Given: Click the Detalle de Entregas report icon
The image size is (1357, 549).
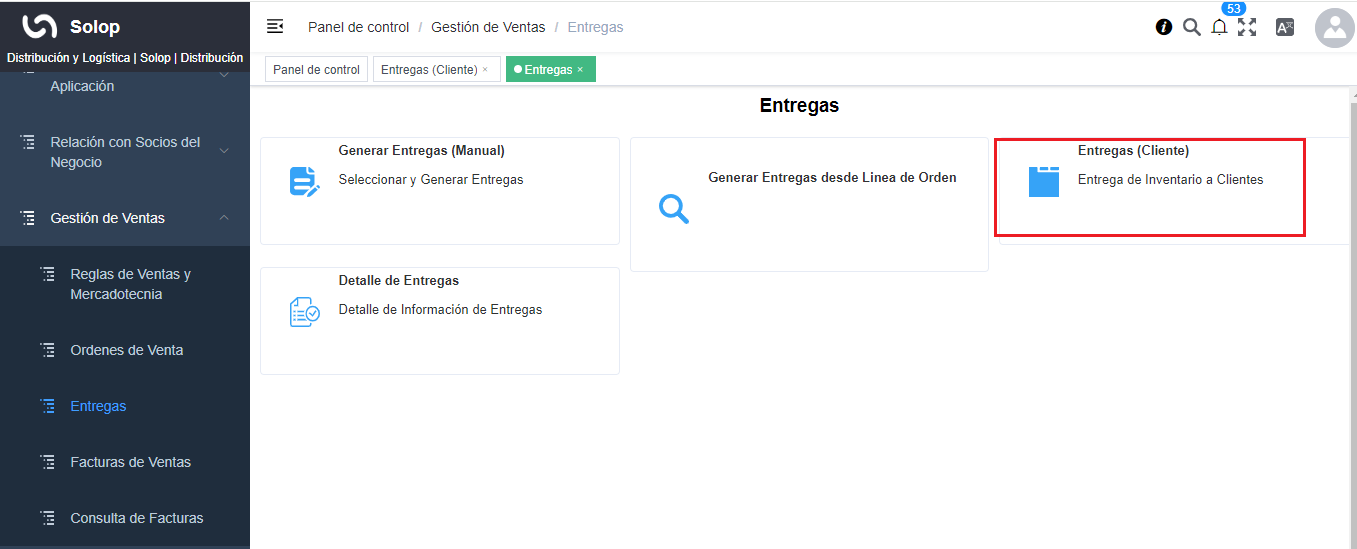Looking at the screenshot, I should pos(304,311).
